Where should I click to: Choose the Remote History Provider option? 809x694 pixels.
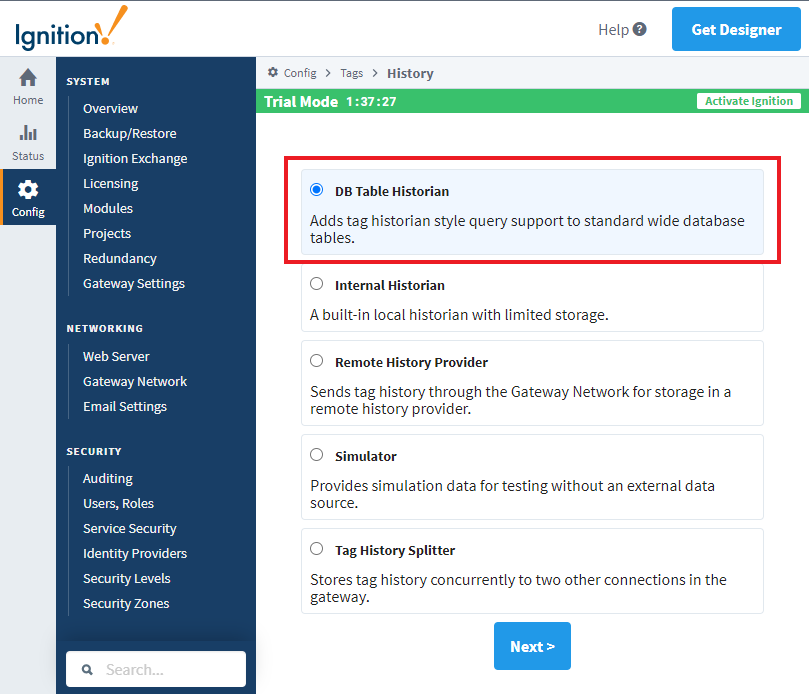[316, 361]
